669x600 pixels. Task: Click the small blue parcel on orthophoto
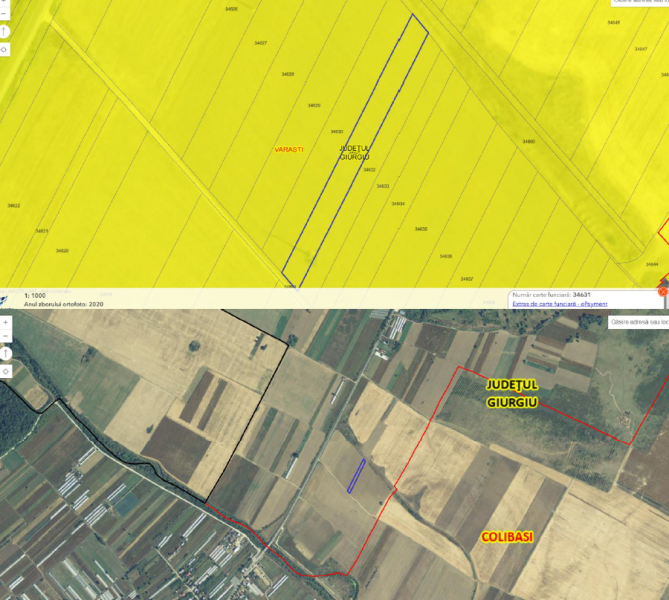355,476
